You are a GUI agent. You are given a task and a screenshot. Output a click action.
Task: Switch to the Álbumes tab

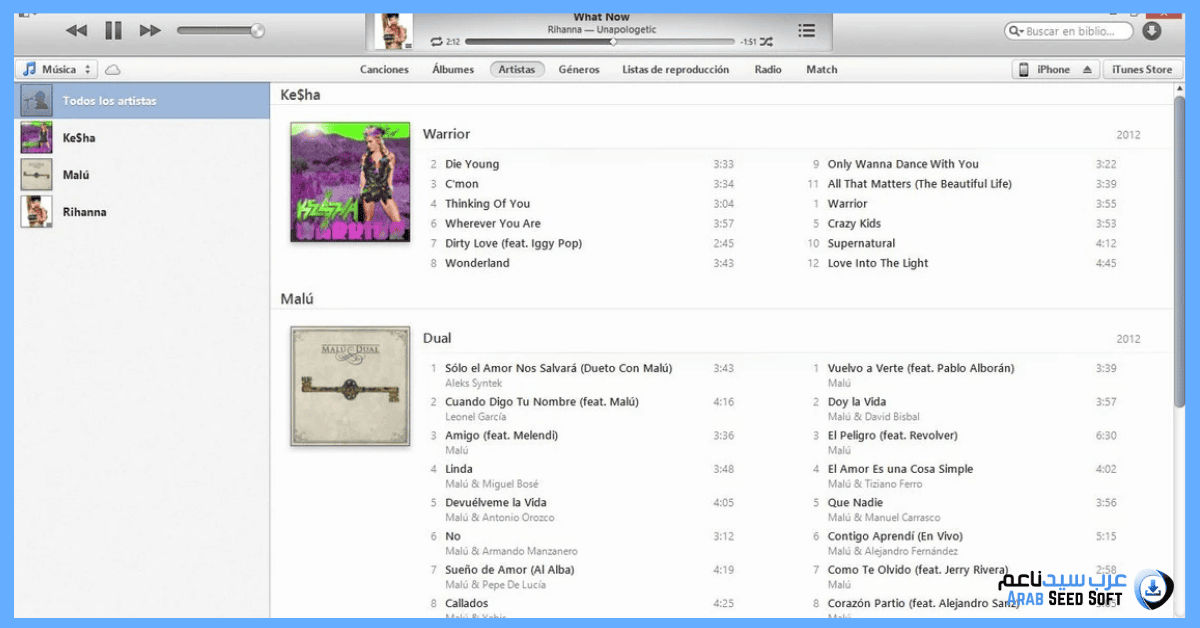(x=453, y=70)
